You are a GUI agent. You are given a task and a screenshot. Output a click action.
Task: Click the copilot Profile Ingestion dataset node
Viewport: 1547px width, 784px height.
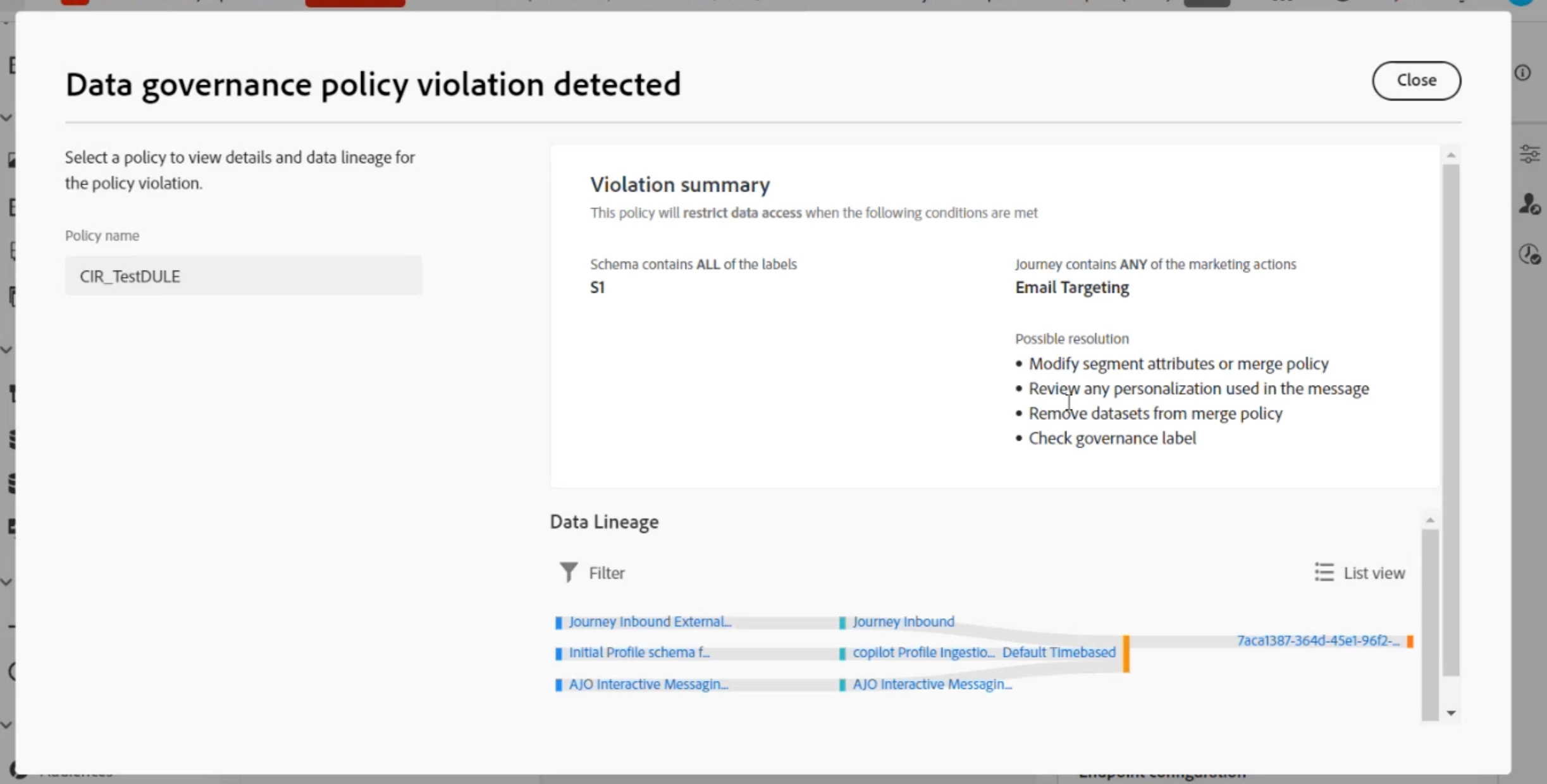click(x=923, y=652)
